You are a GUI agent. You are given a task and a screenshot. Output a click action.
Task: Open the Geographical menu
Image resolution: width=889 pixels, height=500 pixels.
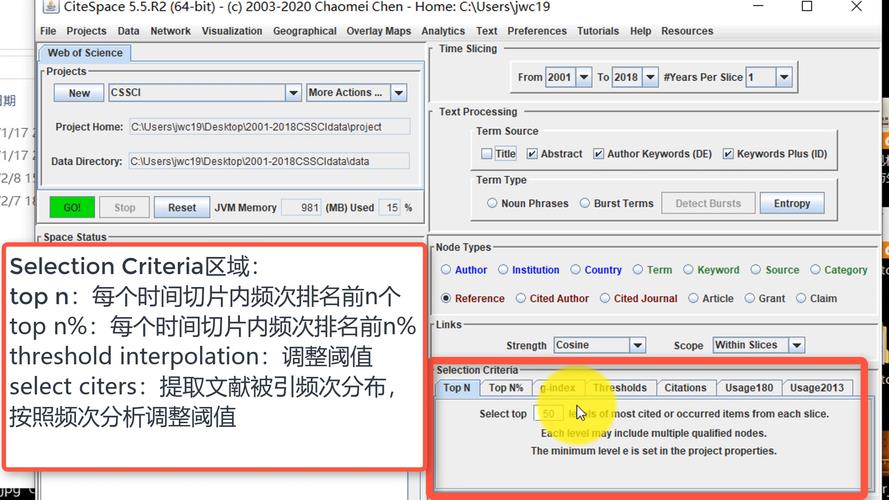tap(304, 31)
